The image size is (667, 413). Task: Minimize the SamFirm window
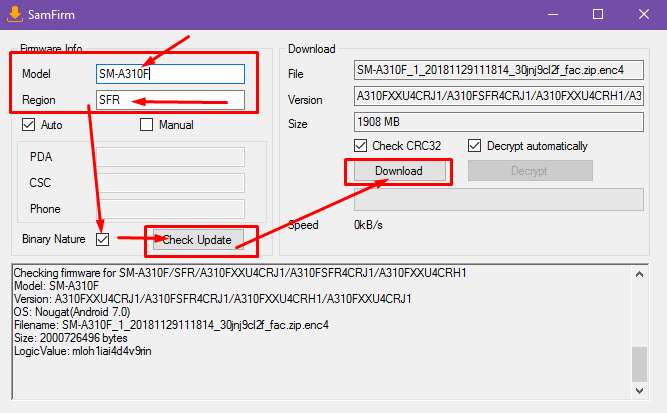553,14
